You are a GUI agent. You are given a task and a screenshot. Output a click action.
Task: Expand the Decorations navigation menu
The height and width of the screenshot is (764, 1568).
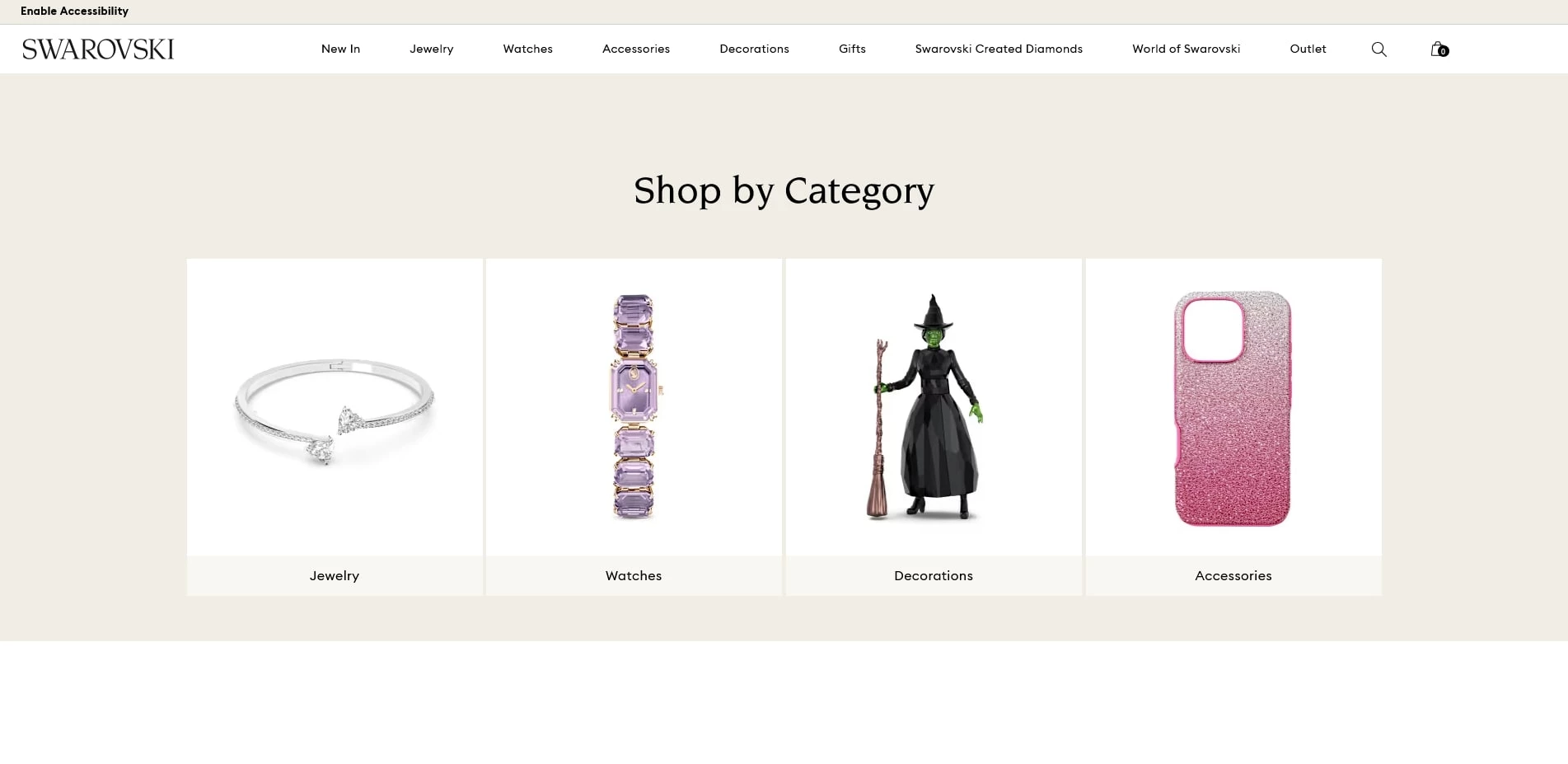(754, 49)
